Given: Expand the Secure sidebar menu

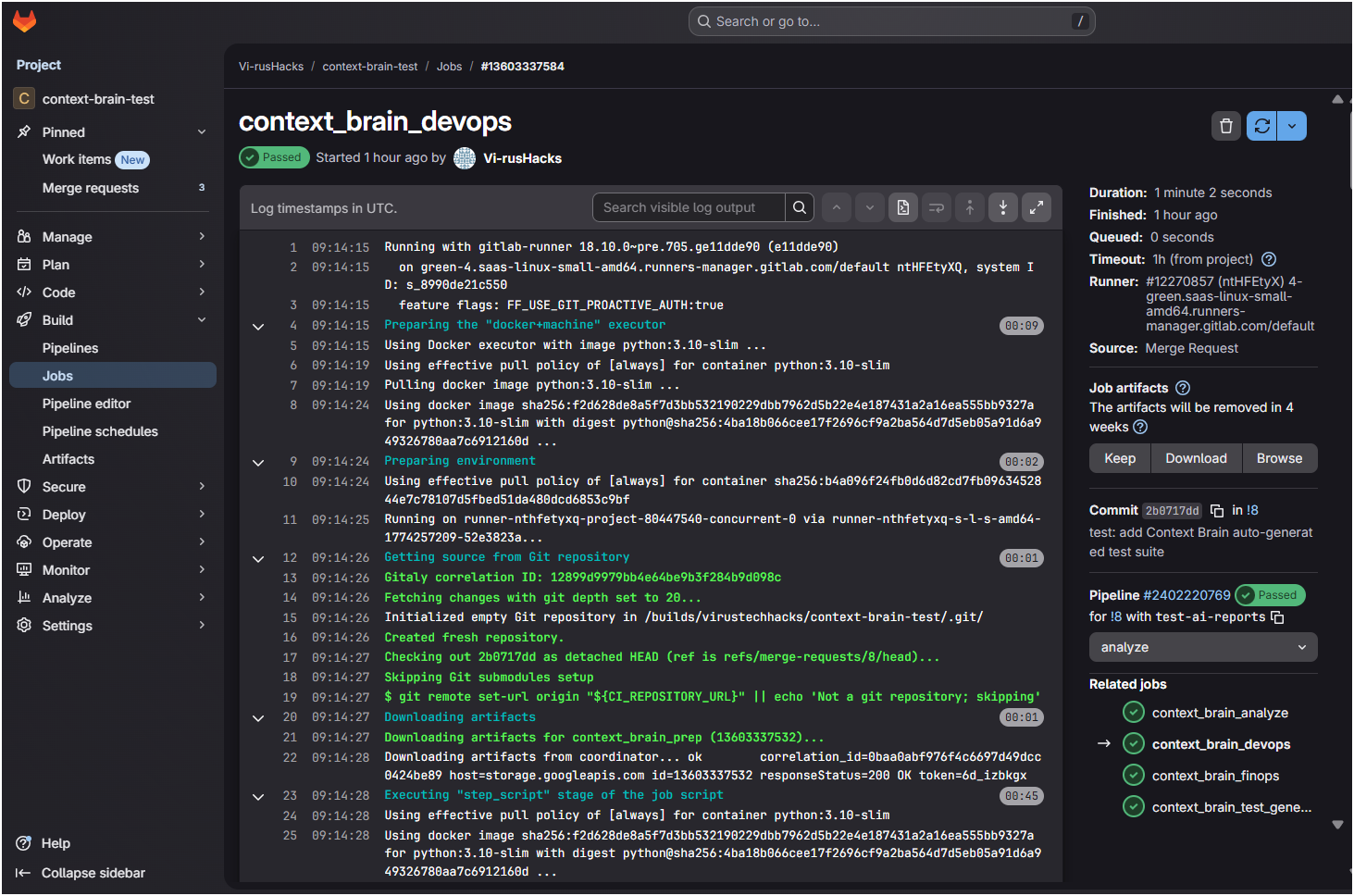Looking at the screenshot, I should pos(113,487).
